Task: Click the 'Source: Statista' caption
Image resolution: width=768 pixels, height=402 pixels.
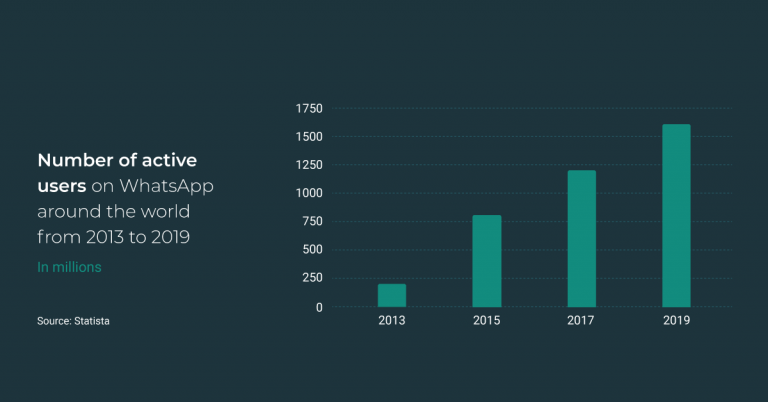Action: click(x=73, y=321)
